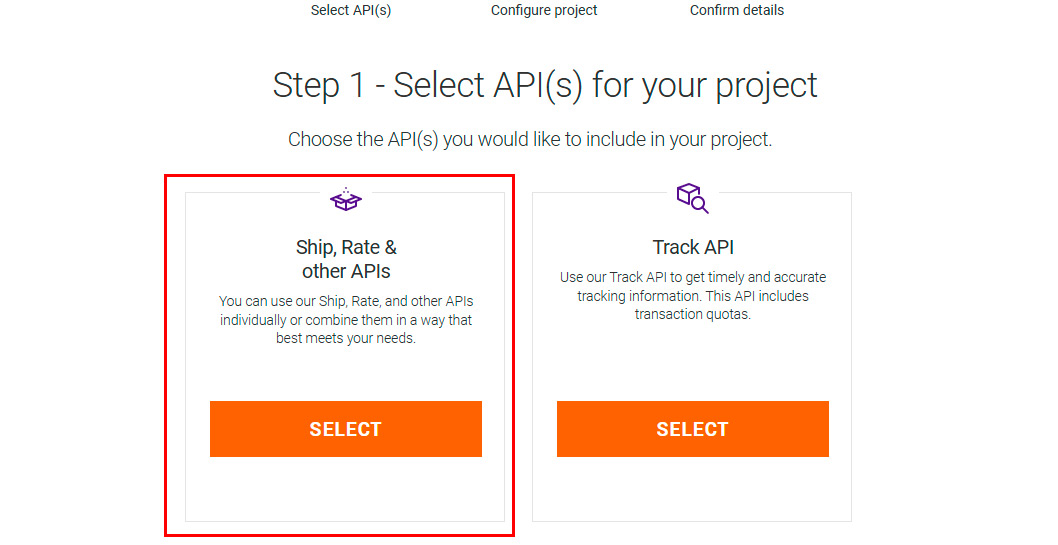Click the "Step 1 - Select API(s)" heading

545,85
